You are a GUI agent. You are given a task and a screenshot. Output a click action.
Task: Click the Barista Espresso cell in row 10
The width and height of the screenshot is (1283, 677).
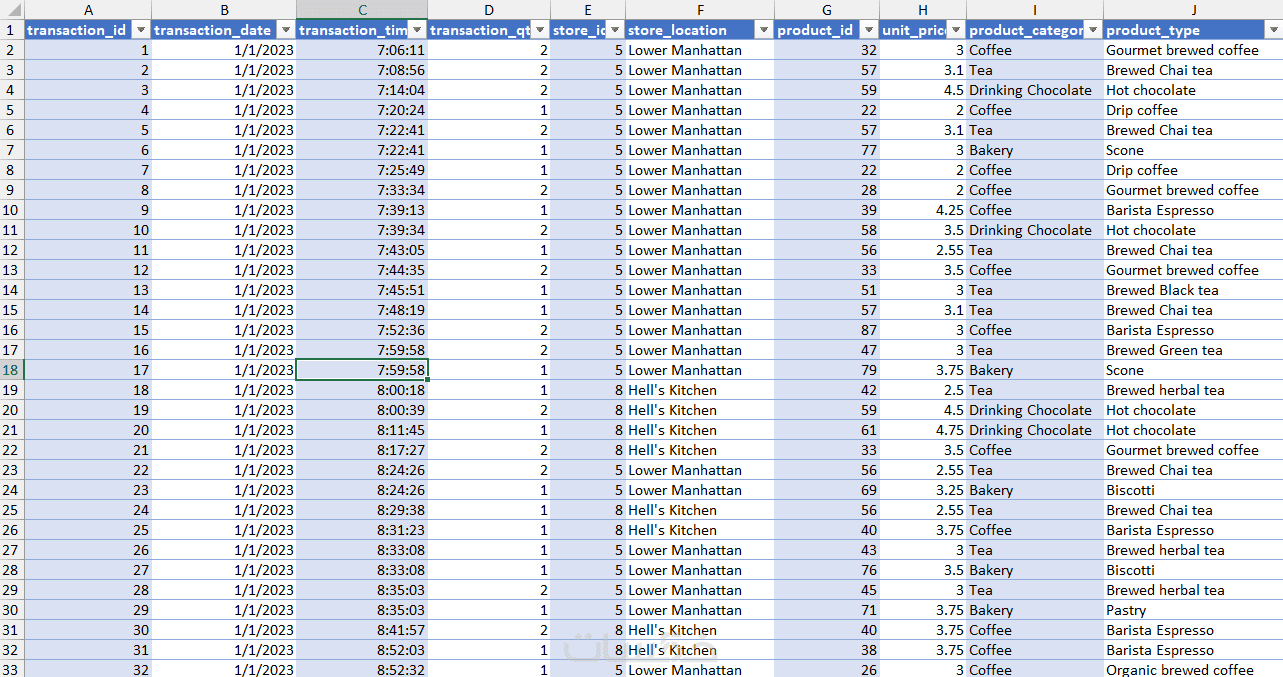[x=1193, y=210]
